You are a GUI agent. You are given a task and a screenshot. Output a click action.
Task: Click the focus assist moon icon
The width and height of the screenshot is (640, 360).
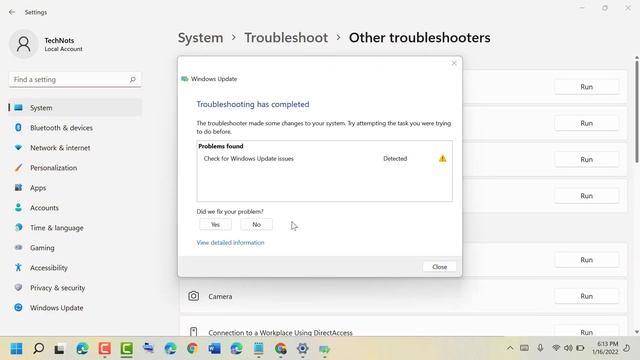pos(627,348)
